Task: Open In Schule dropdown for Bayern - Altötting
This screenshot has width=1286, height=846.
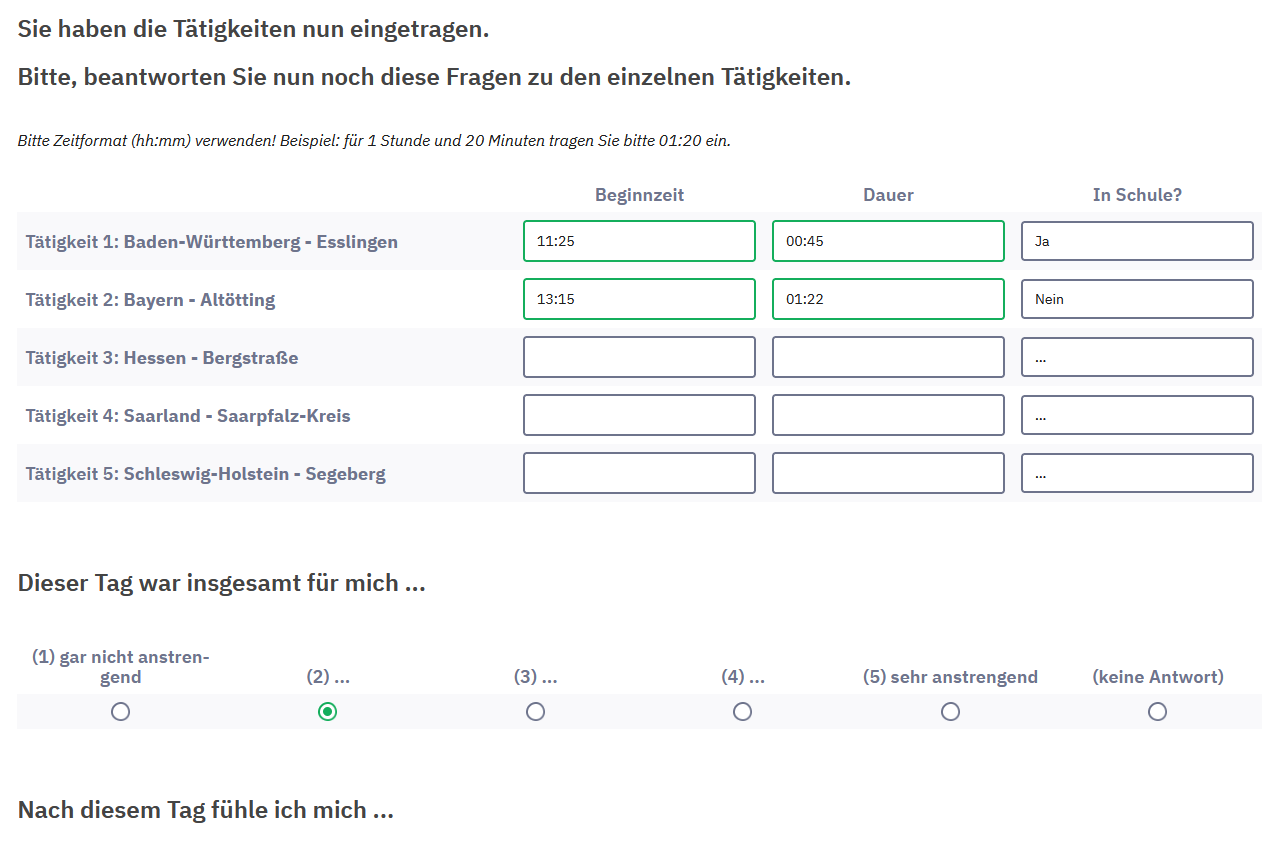Action: click(x=1137, y=299)
